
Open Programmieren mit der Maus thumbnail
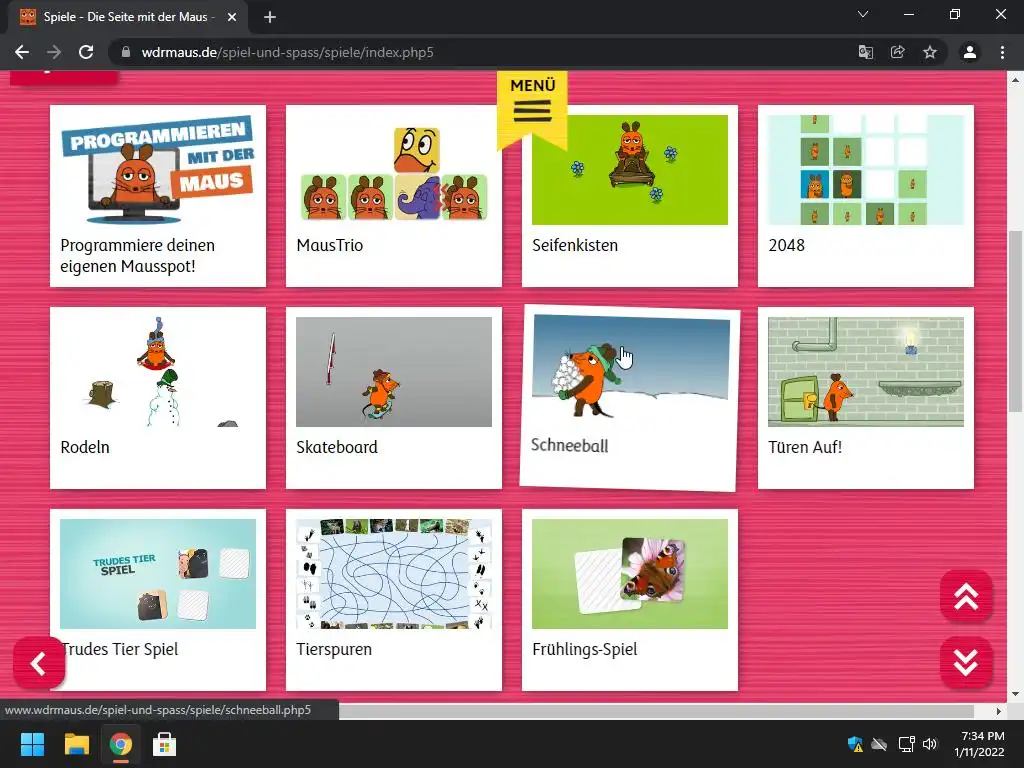158,170
